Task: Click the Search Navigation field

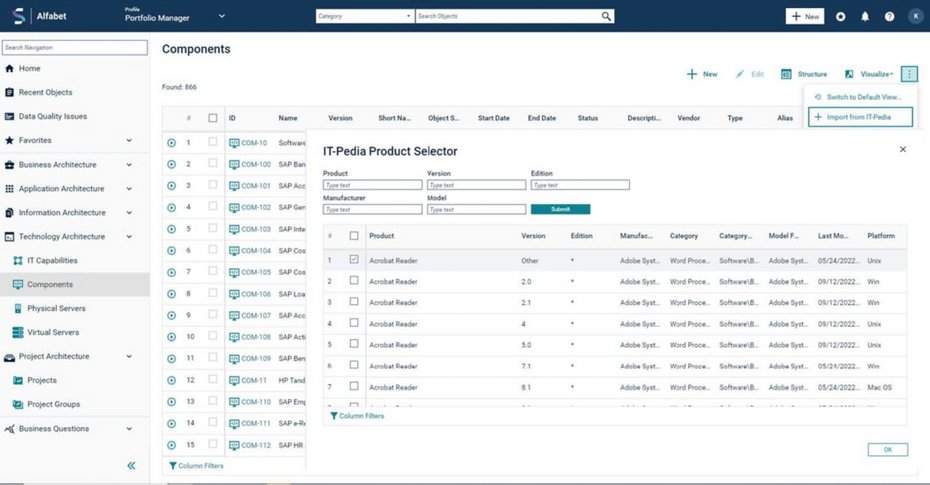Action: pyautogui.click(x=75, y=47)
